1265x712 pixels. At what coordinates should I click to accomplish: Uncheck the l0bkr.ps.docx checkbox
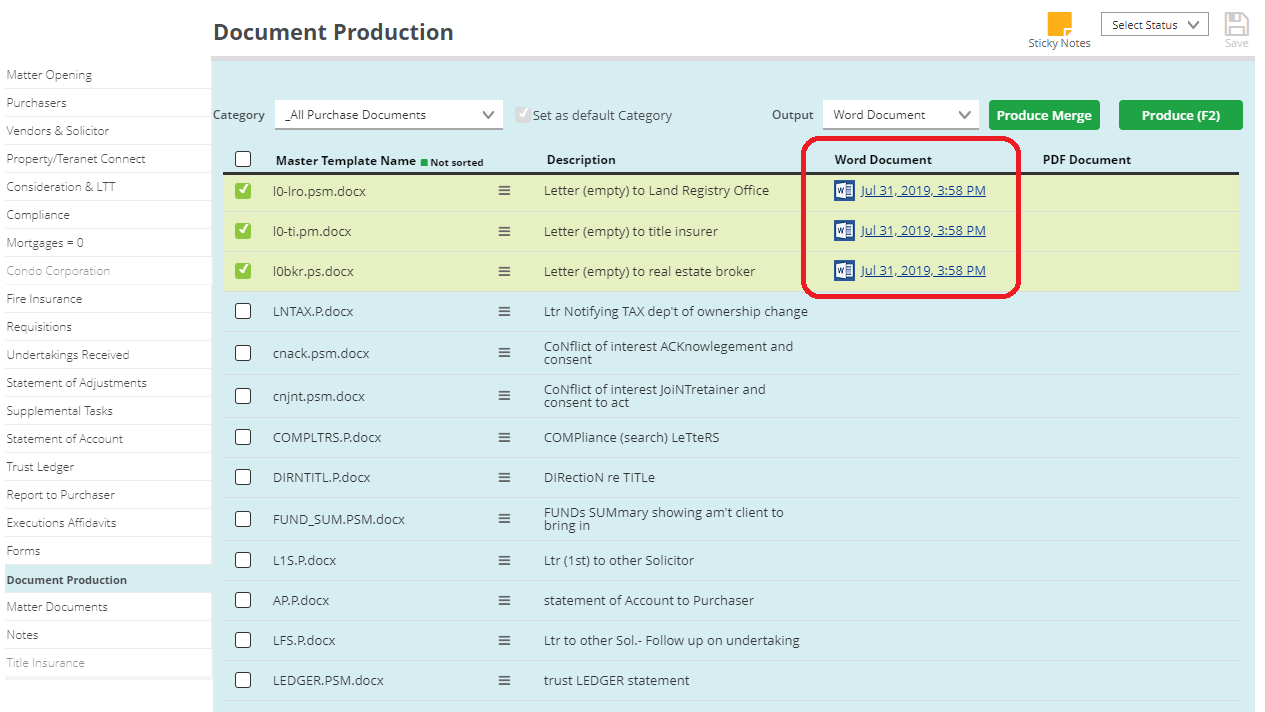(243, 270)
